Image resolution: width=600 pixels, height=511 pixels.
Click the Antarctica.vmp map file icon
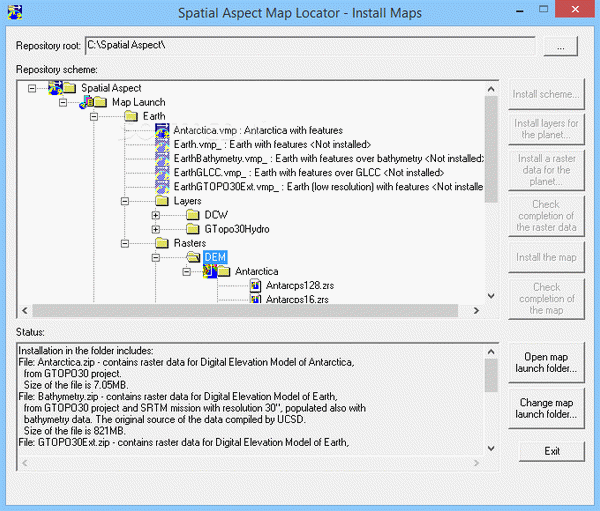pyautogui.click(x=162, y=131)
